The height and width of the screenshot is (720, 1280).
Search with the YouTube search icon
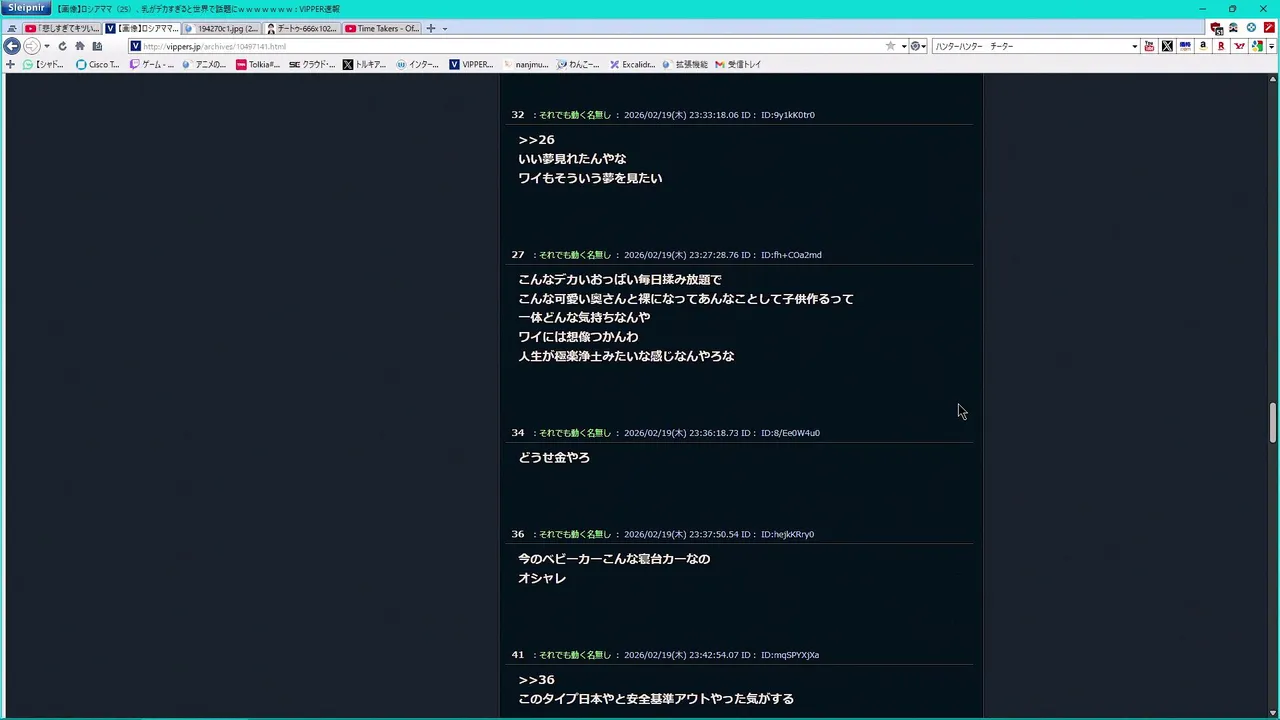click(x=1149, y=46)
